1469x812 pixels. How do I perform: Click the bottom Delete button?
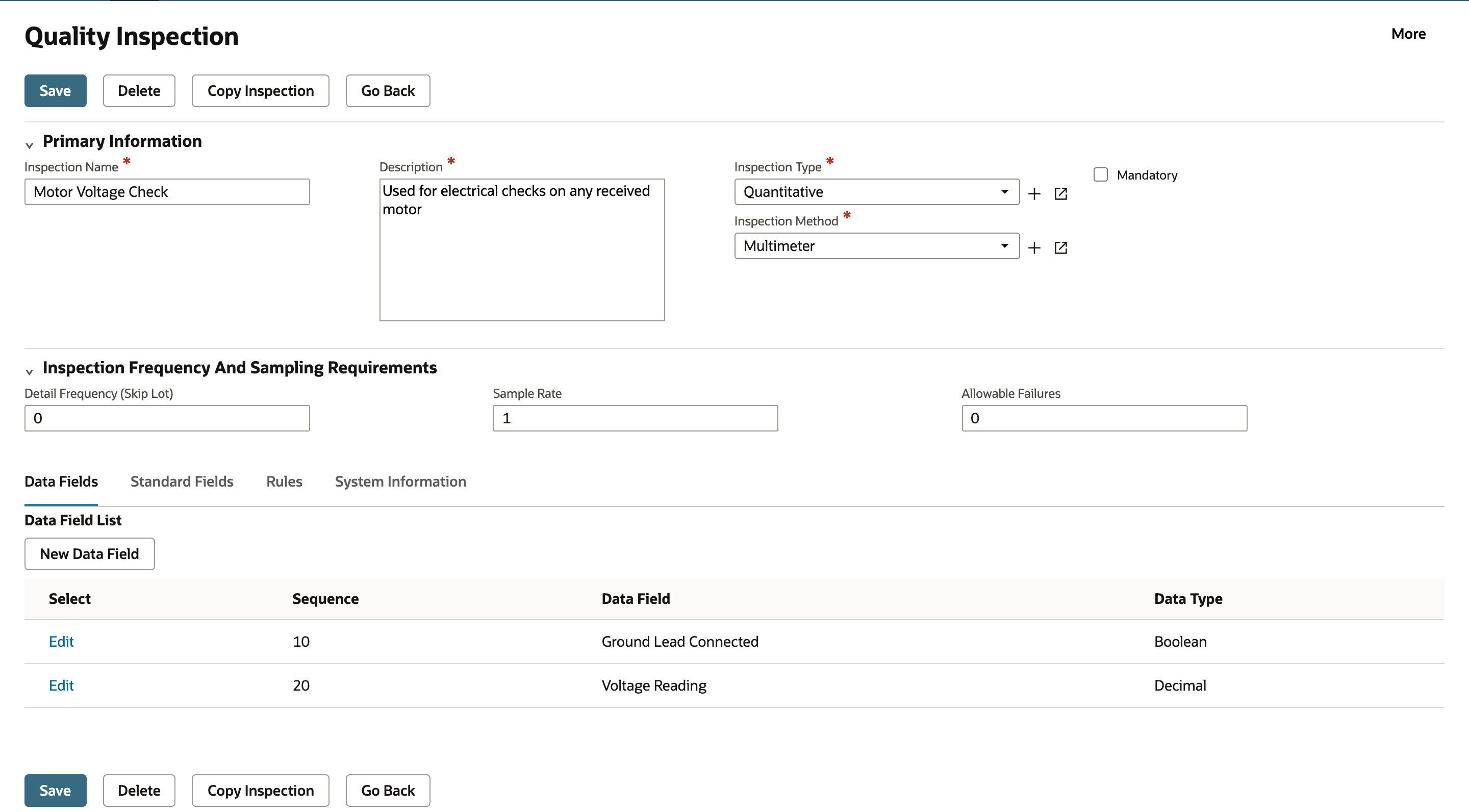coord(139,791)
